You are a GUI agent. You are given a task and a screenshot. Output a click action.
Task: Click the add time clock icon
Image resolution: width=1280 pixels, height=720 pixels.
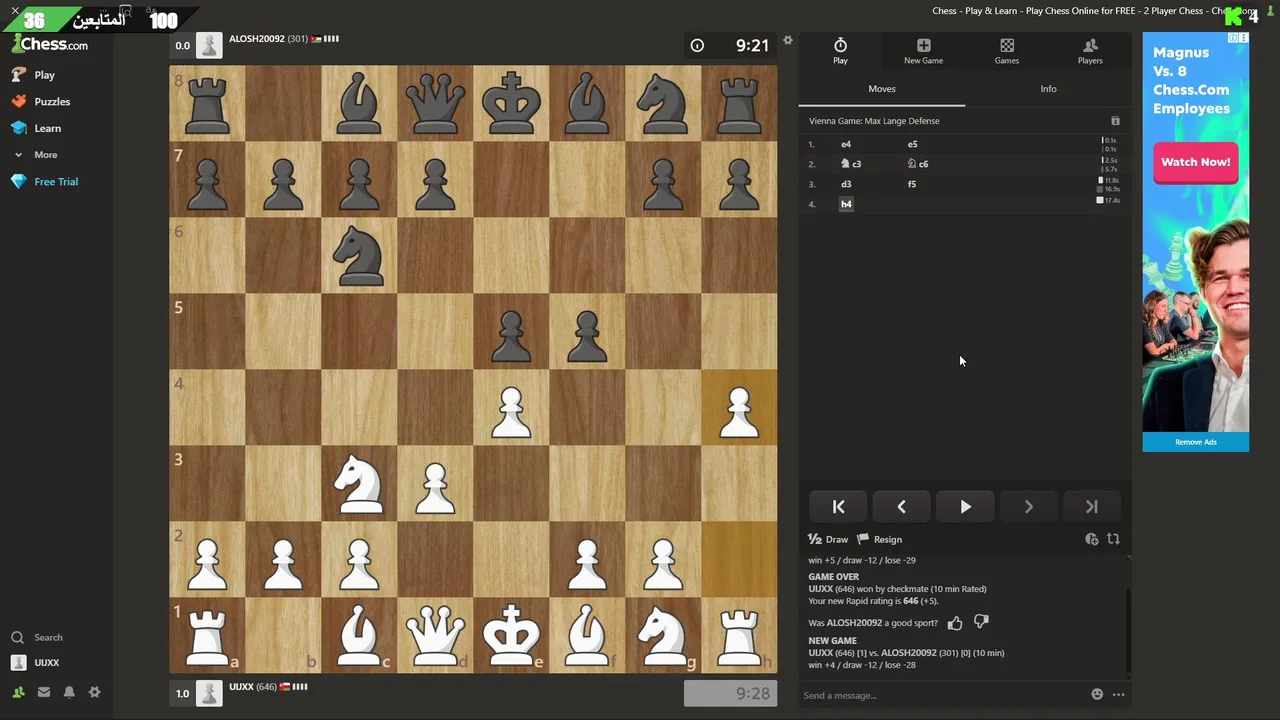(x=1092, y=539)
